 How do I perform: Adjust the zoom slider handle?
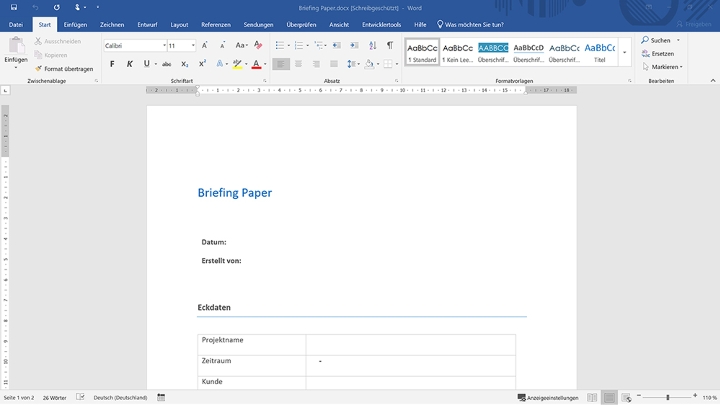(668, 397)
